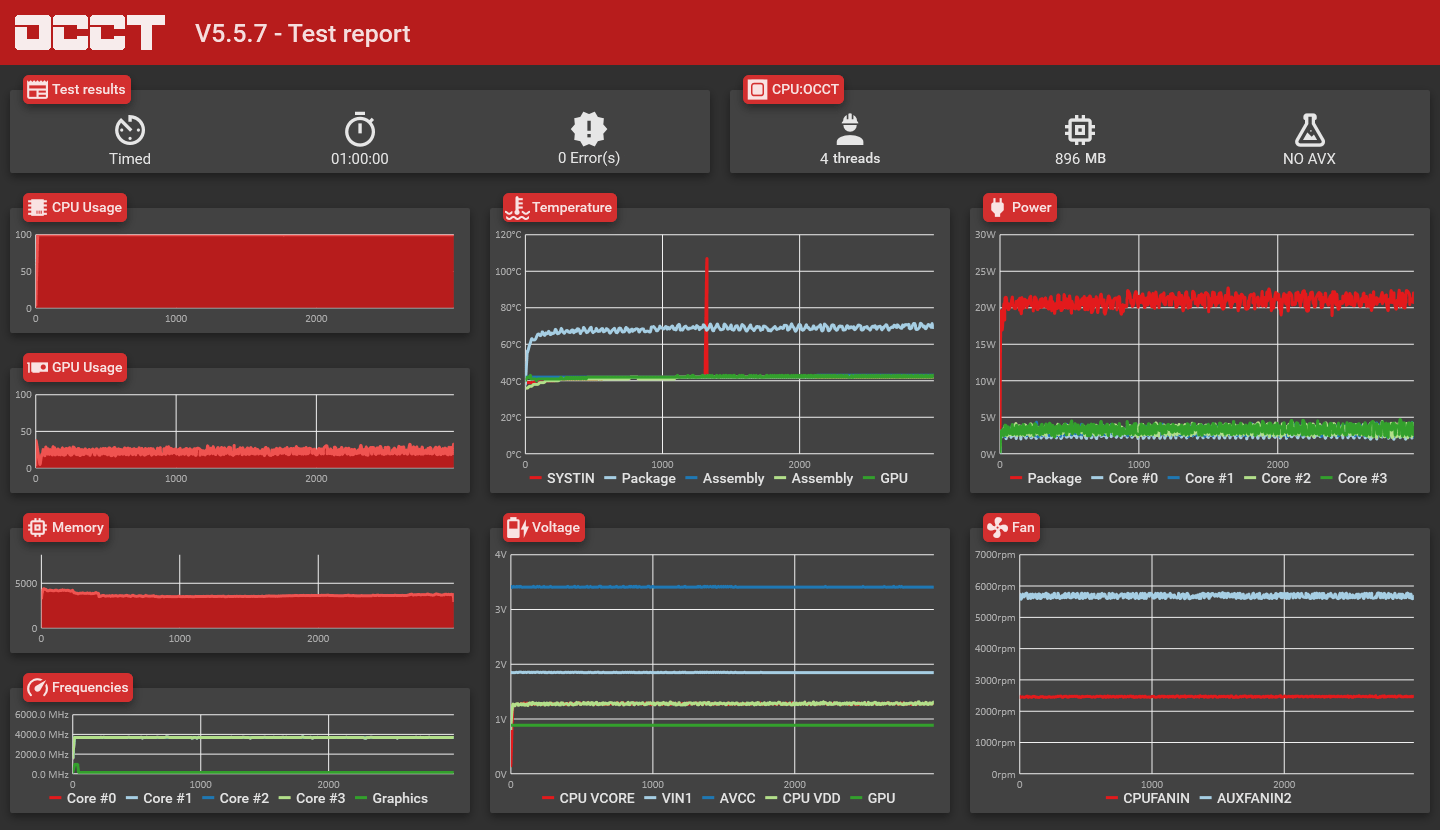1440x830 pixels.
Task: Click the Fan icon in Fan panel label
Action: (x=996, y=527)
